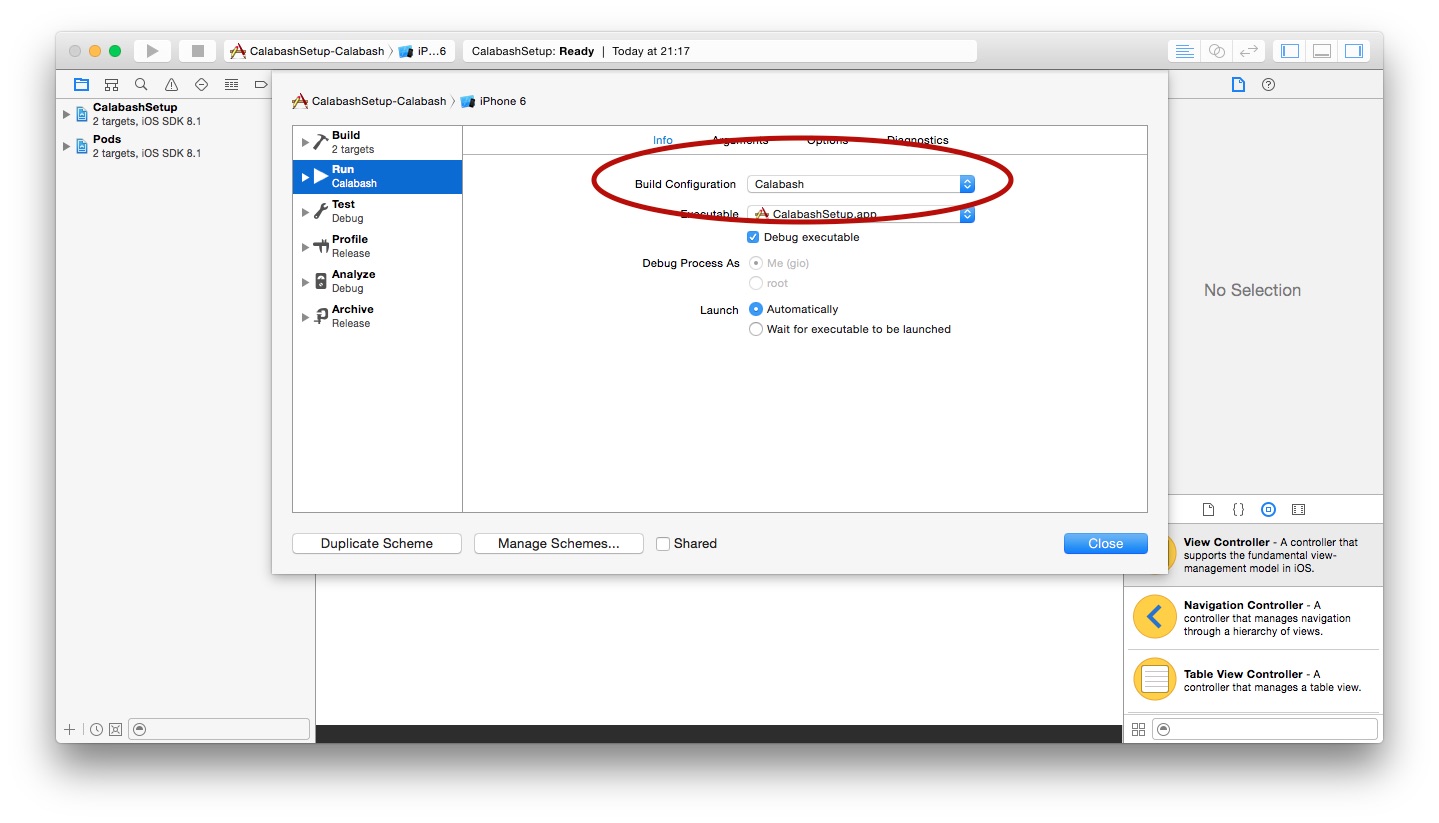
Task: Open the Test navigator diamond icon
Action: point(201,84)
